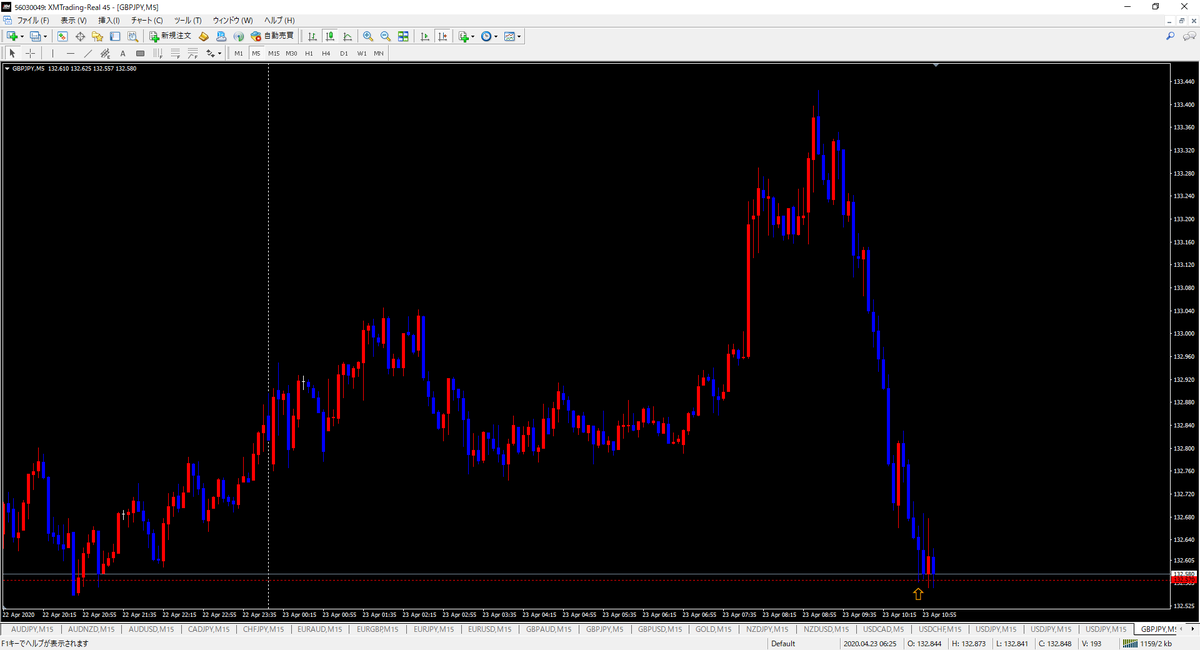Toggle chart shift icon
1200x650 pixels.
[441, 36]
